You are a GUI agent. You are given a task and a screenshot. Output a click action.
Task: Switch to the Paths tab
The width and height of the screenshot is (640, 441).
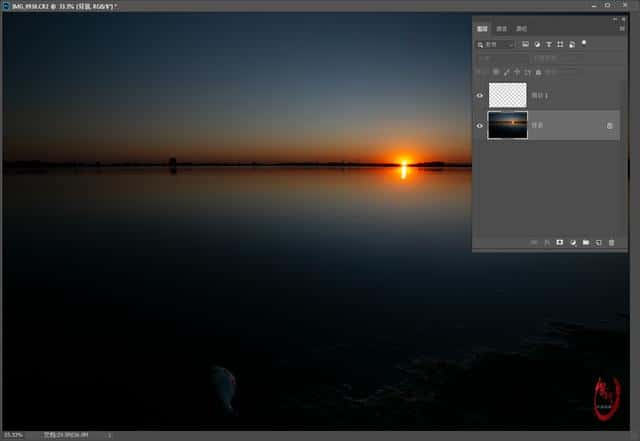tap(521, 30)
